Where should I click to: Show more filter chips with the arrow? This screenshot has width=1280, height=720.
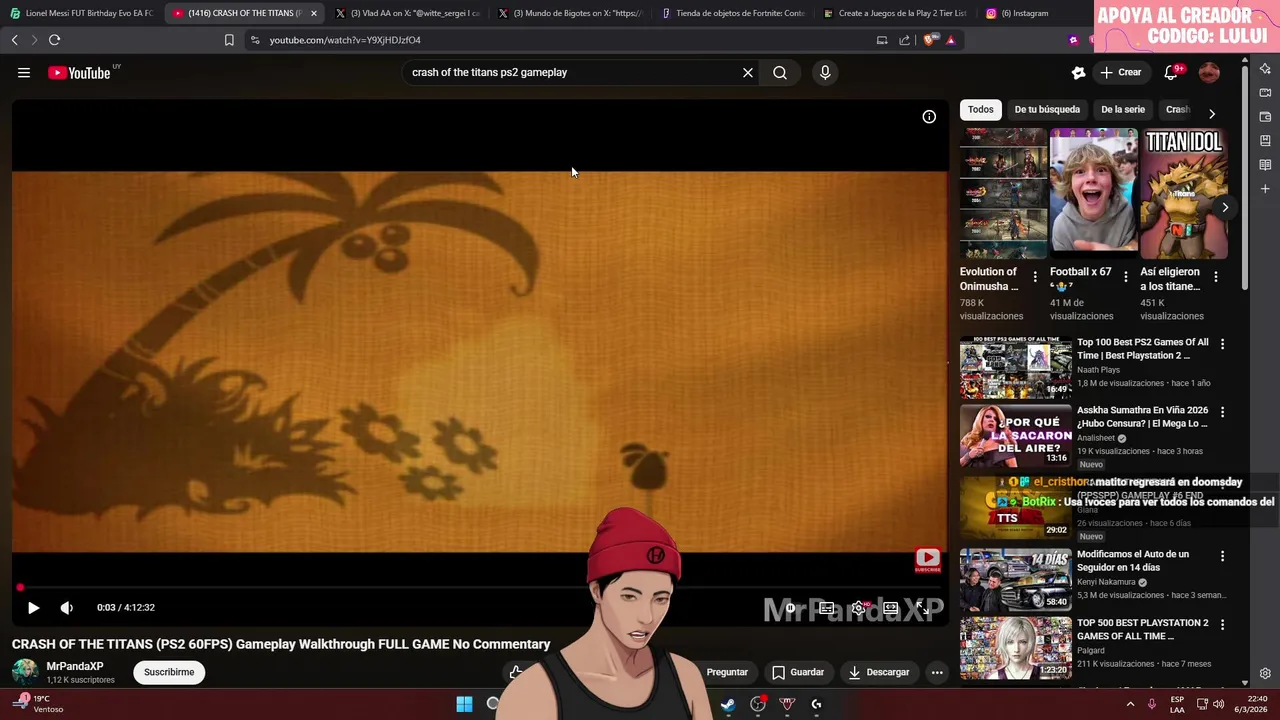[1212, 113]
